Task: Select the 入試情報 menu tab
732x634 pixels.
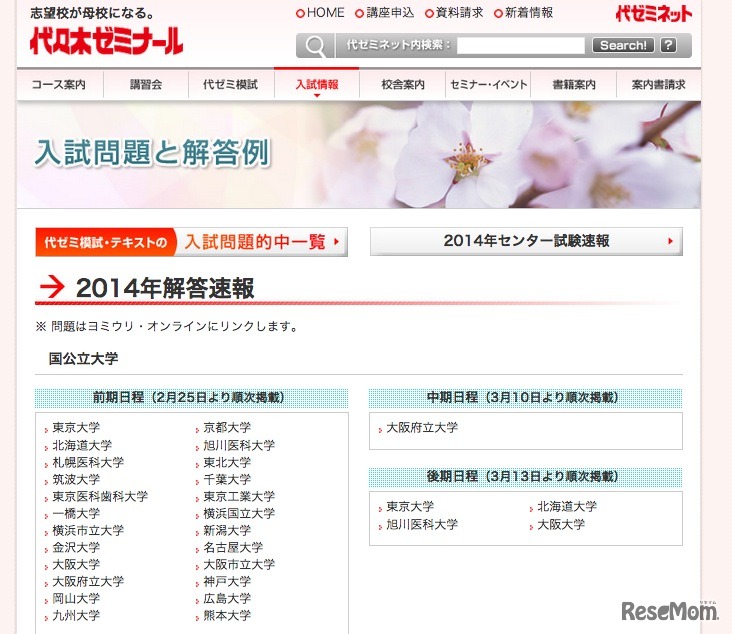Action: (x=317, y=85)
